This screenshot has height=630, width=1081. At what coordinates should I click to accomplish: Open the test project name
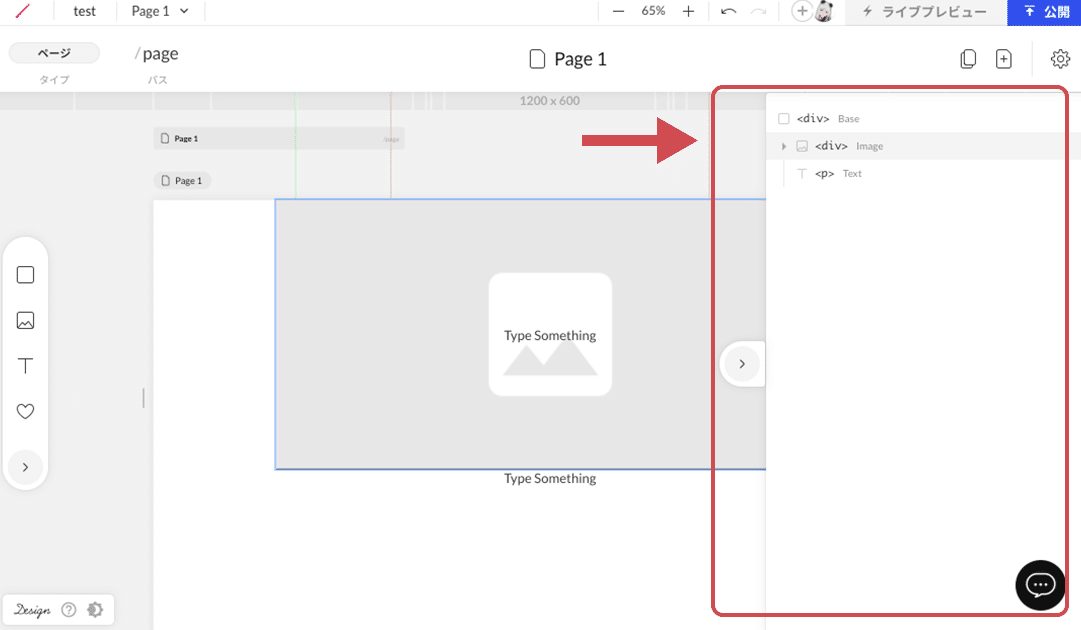click(84, 11)
